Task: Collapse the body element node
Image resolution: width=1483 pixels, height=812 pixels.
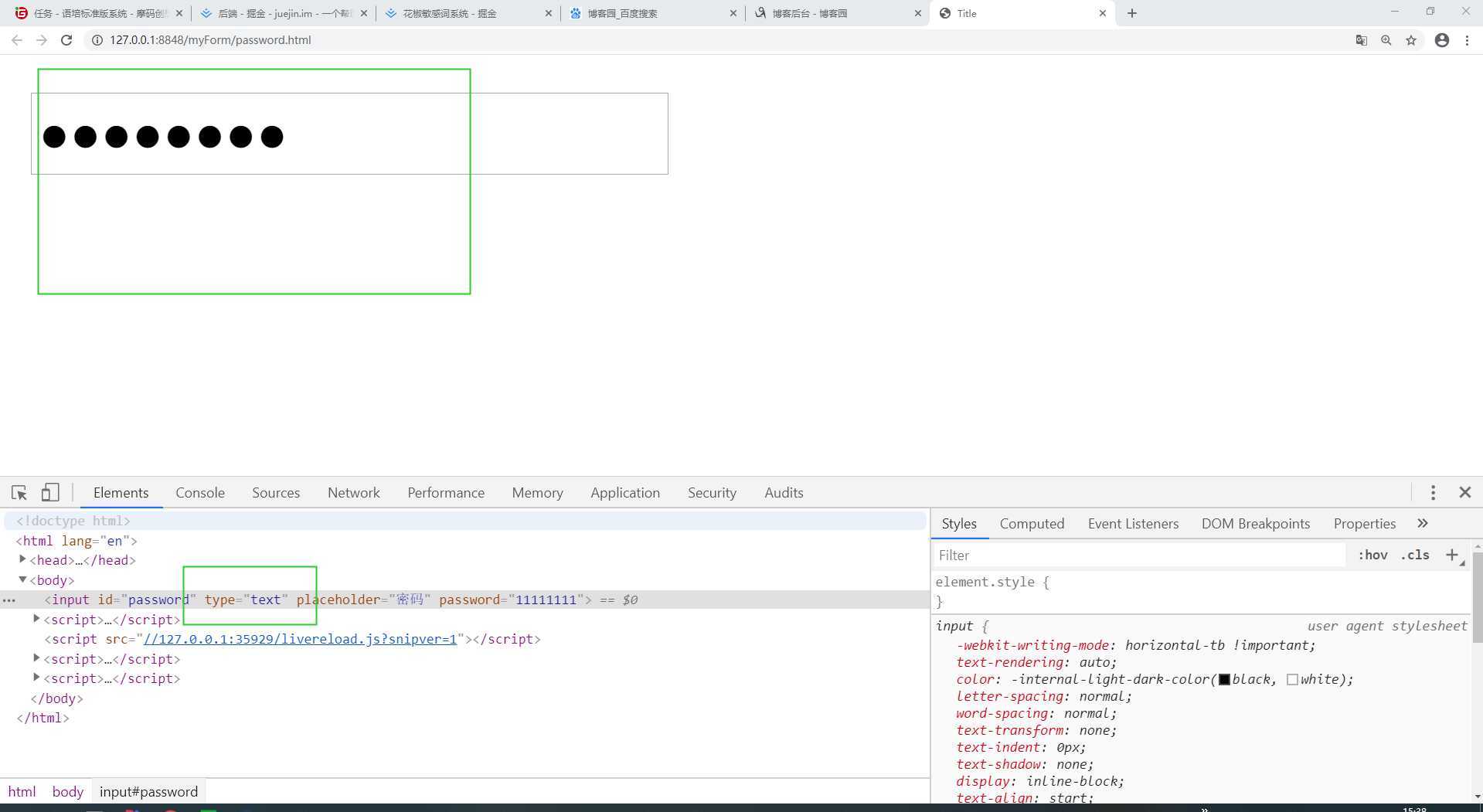Action: (22, 579)
